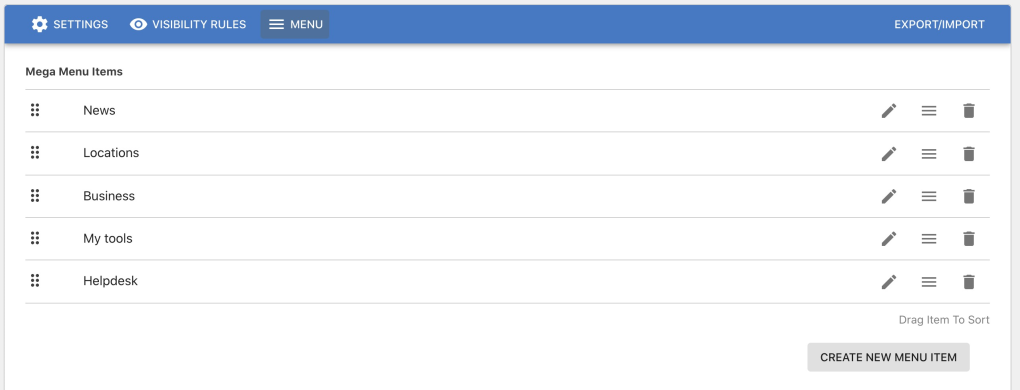Open submenu lines icon for News
This screenshot has width=1020, height=390.
pyautogui.click(x=929, y=110)
